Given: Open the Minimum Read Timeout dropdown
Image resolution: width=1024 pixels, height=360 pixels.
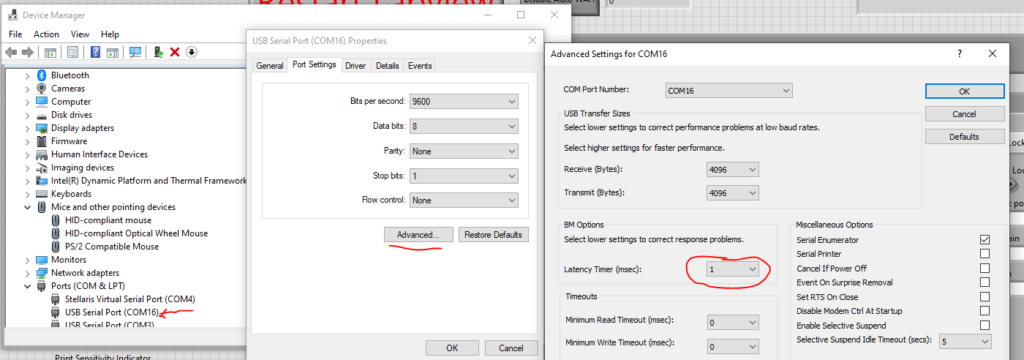Looking at the screenshot, I should point(733,322).
